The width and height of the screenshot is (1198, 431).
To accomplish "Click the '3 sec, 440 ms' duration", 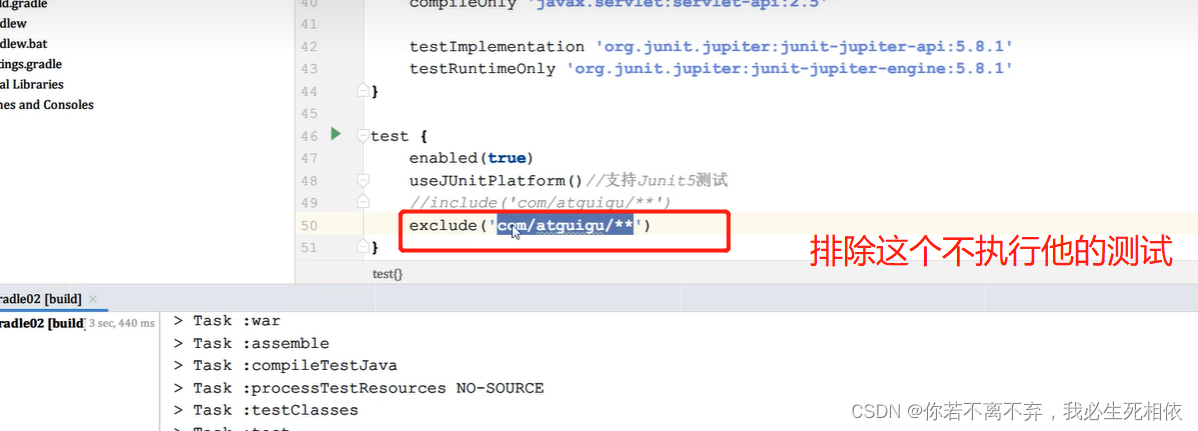I will pos(121,323).
